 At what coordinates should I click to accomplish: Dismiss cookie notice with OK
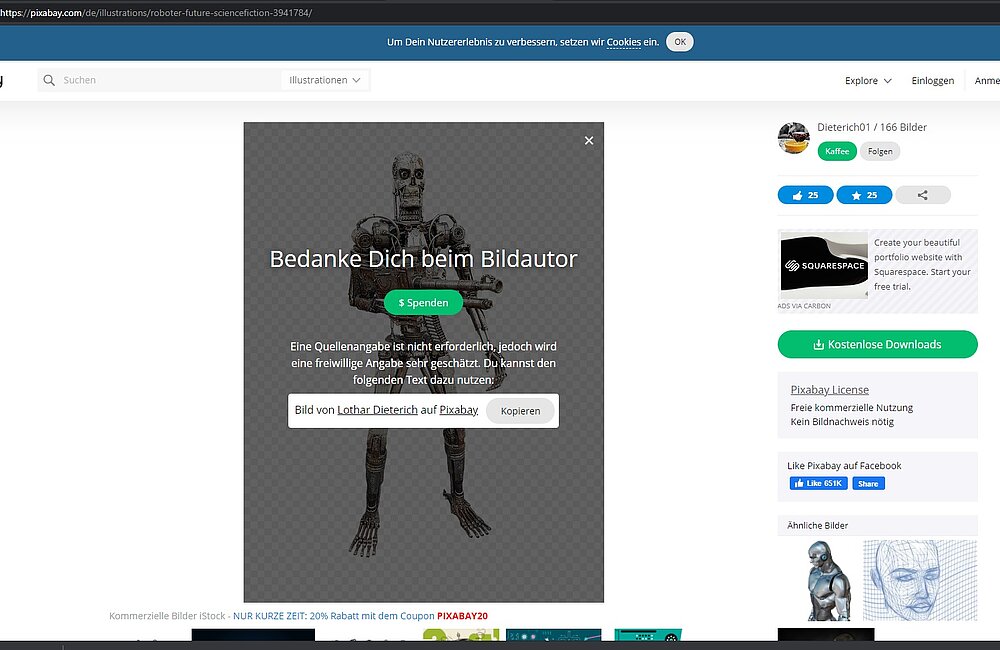point(679,42)
